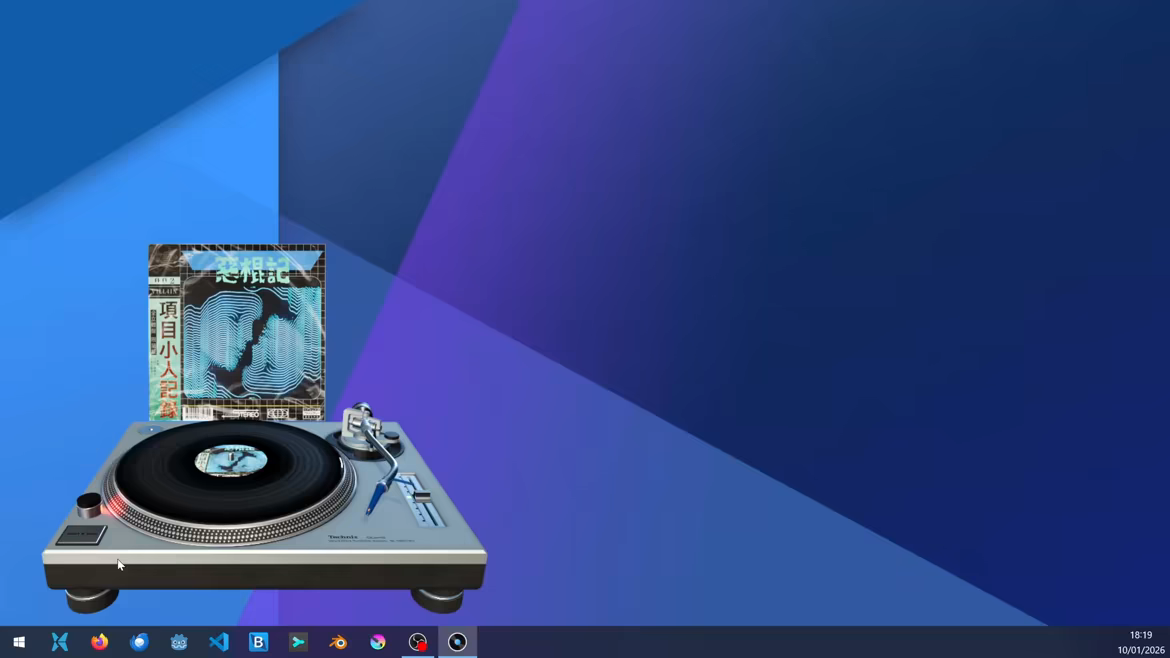Open the dark app with green arrow
This screenshot has width=1170, height=658.
[298, 642]
